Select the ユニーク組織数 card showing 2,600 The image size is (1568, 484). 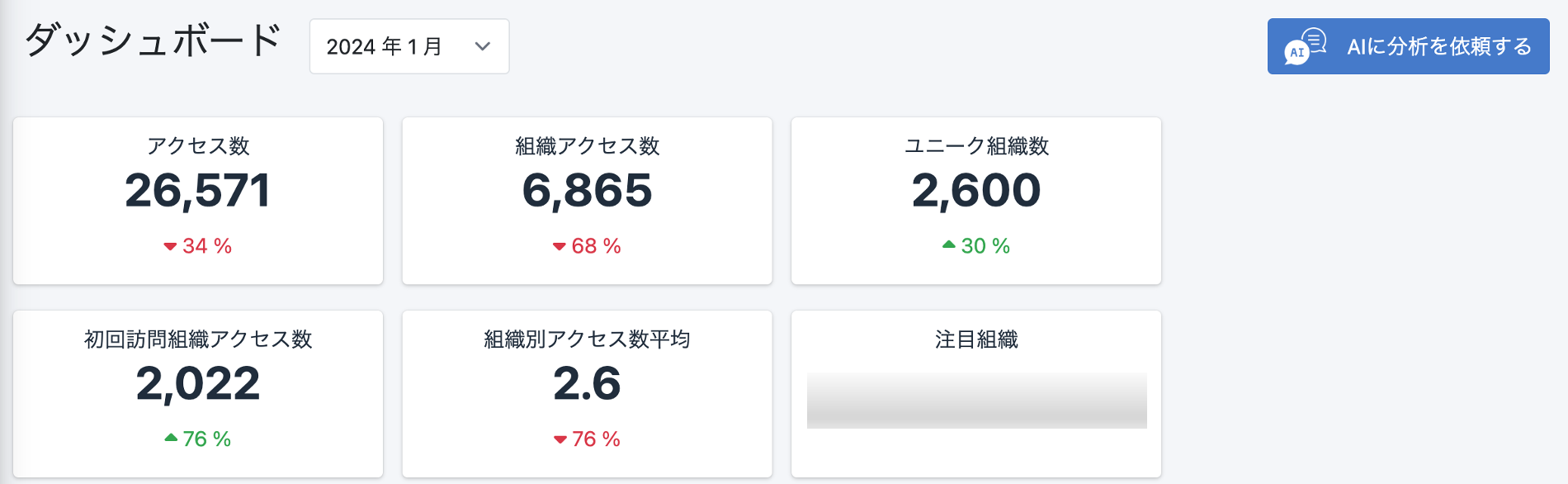point(976,201)
